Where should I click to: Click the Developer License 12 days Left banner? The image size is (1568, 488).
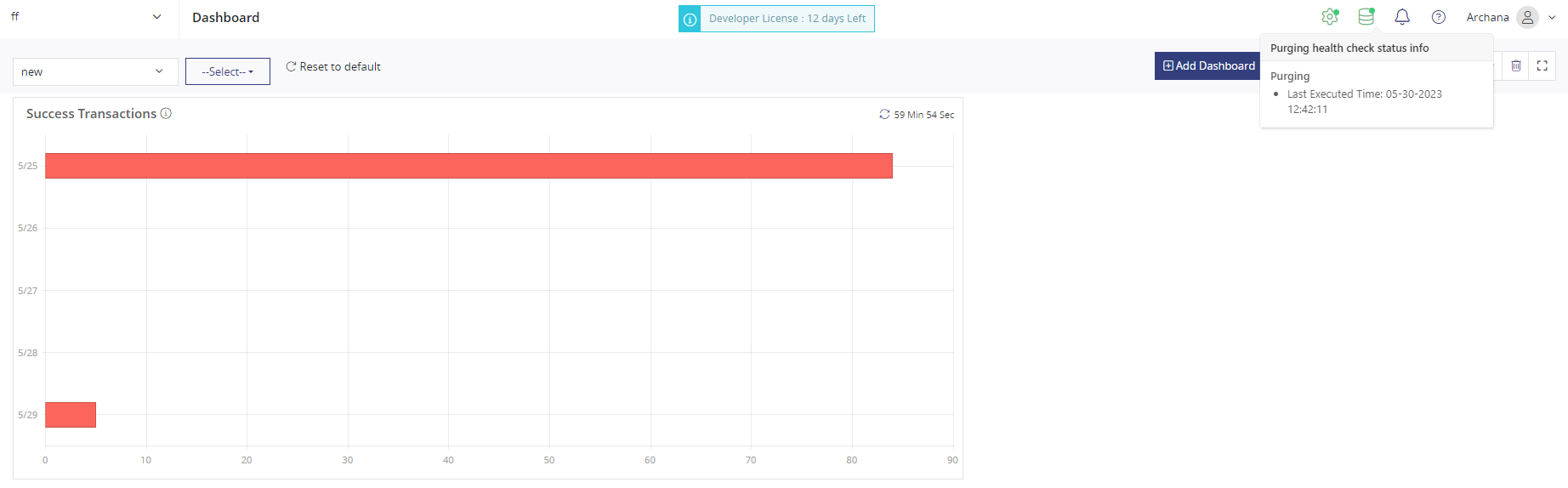pos(776,19)
